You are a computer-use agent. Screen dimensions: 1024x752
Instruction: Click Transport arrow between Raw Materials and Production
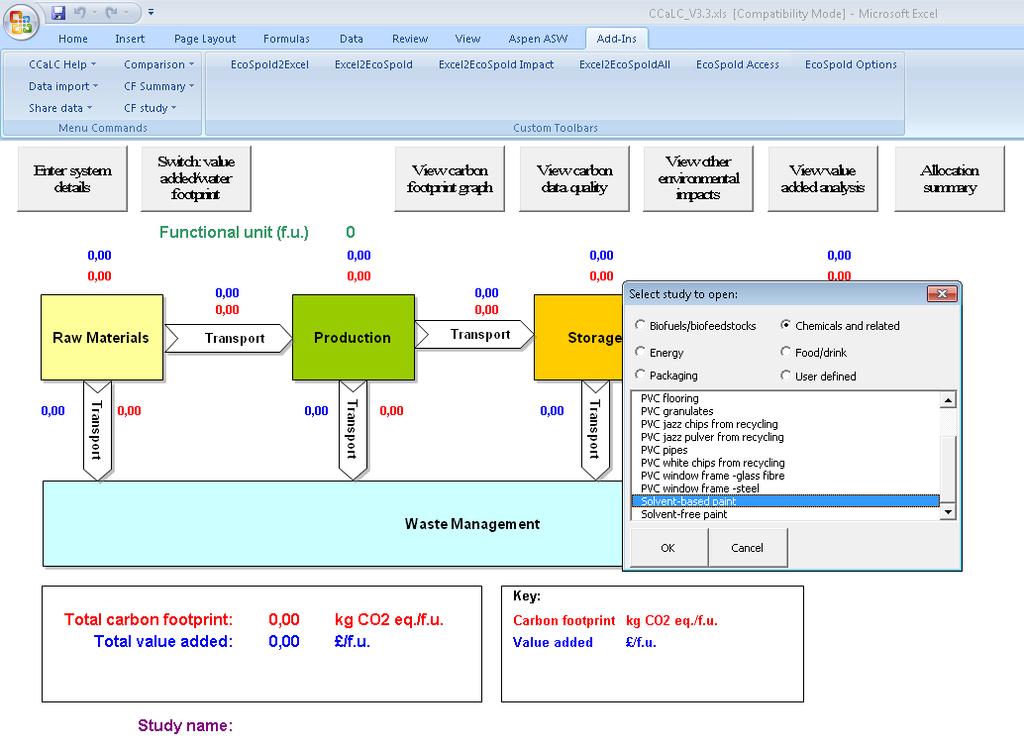228,338
